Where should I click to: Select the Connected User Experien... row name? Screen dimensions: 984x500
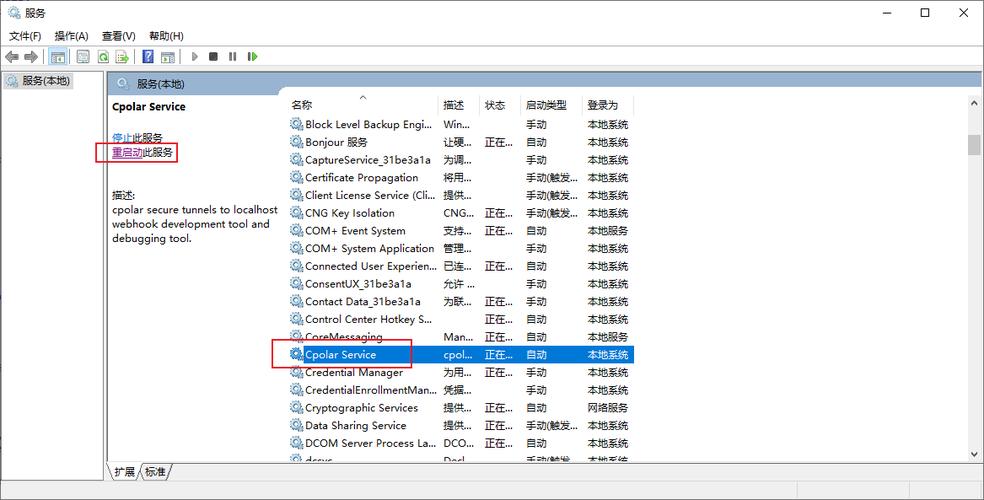(371, 266)
